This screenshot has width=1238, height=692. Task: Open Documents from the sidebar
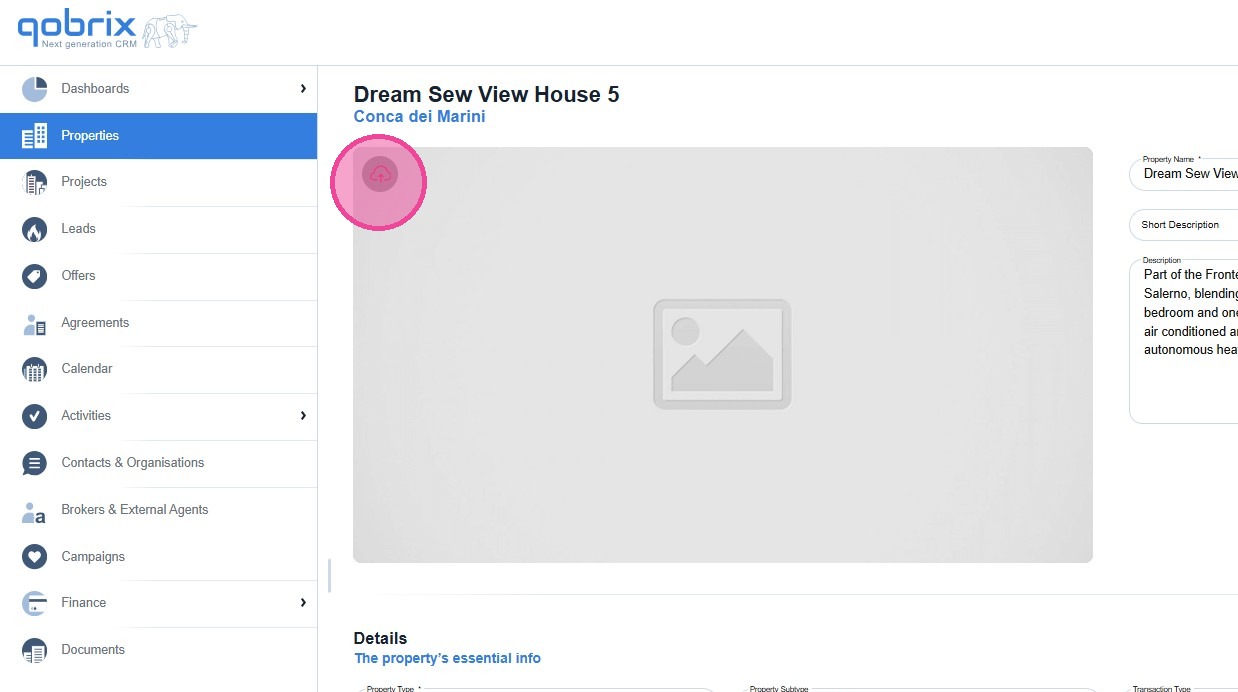pyautogui.click(x=158, y=650)
